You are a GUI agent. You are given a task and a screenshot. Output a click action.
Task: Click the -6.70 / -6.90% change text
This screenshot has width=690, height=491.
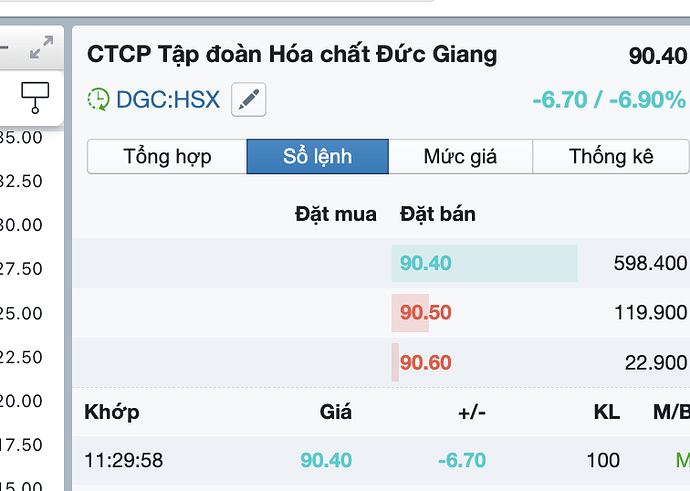click(609, 100)
